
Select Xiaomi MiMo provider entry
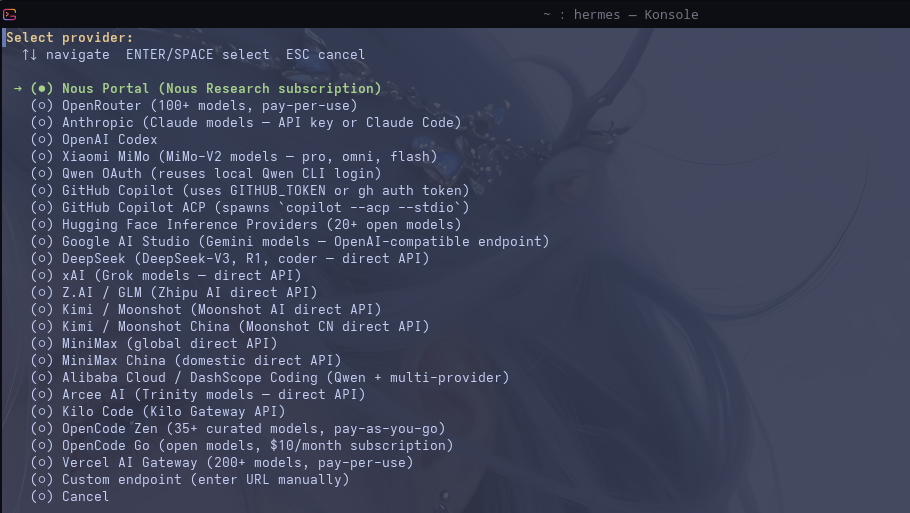click(234, 156)
